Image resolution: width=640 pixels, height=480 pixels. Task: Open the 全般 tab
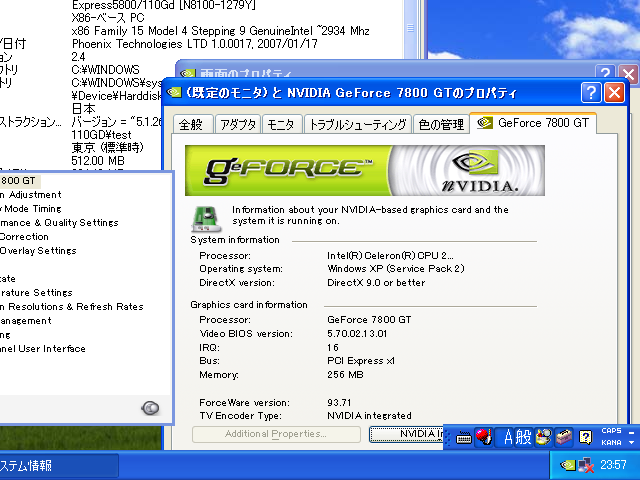point(193,124)
